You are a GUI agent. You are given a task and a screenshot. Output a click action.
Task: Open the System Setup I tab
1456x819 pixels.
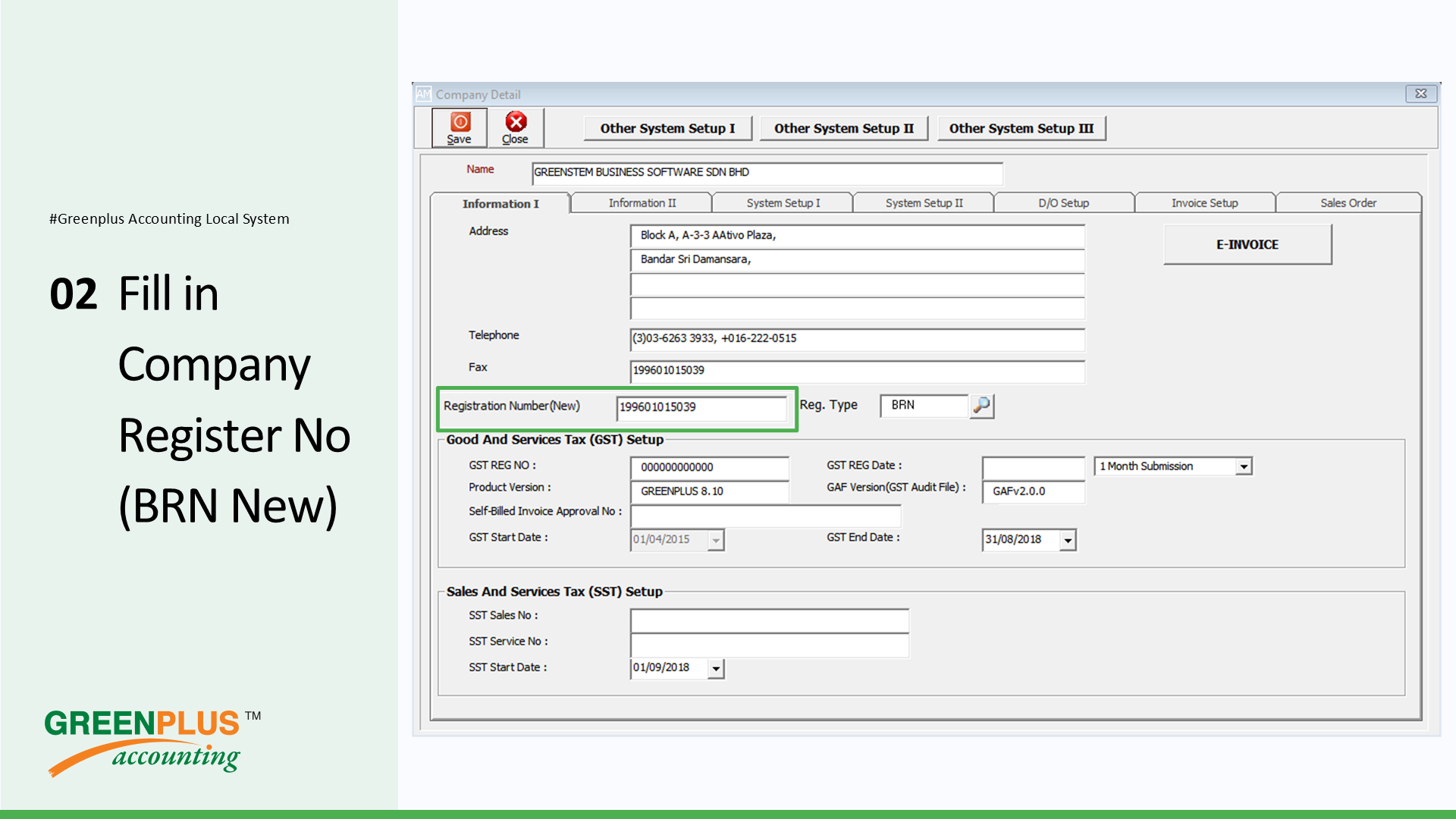coord(783,202)
